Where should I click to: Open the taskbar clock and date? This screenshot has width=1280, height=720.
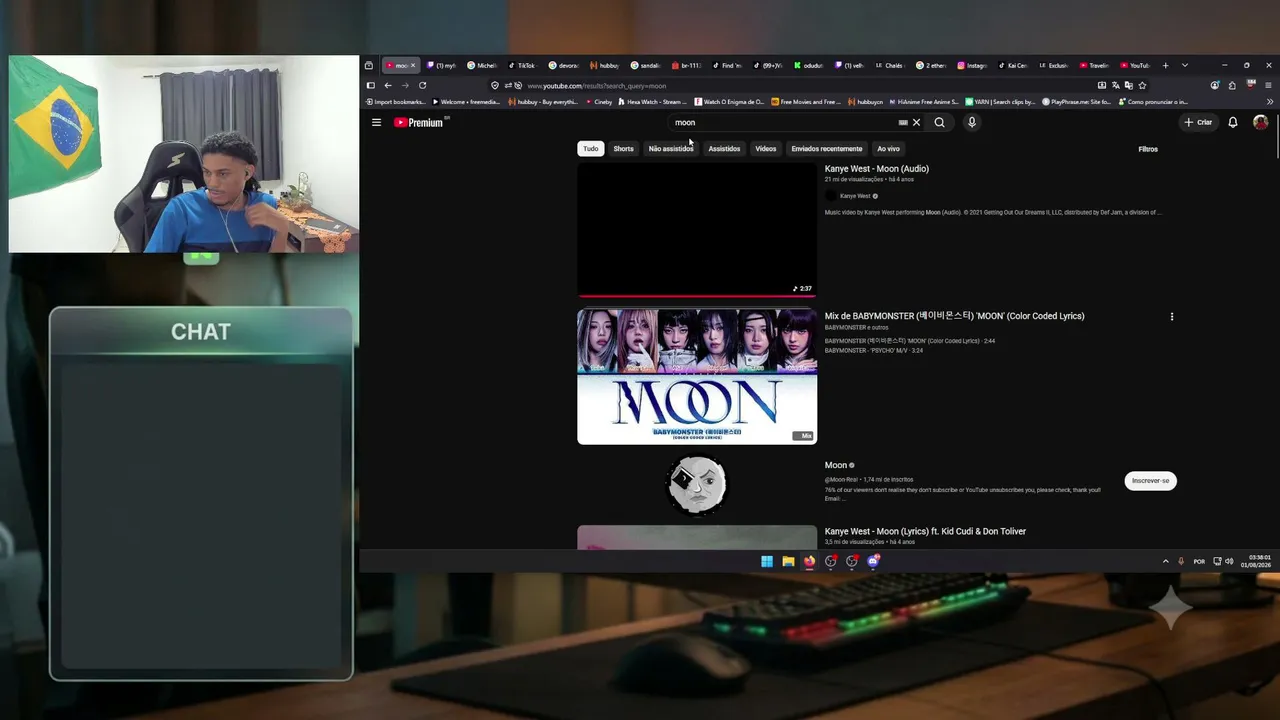coord(1256,561)
